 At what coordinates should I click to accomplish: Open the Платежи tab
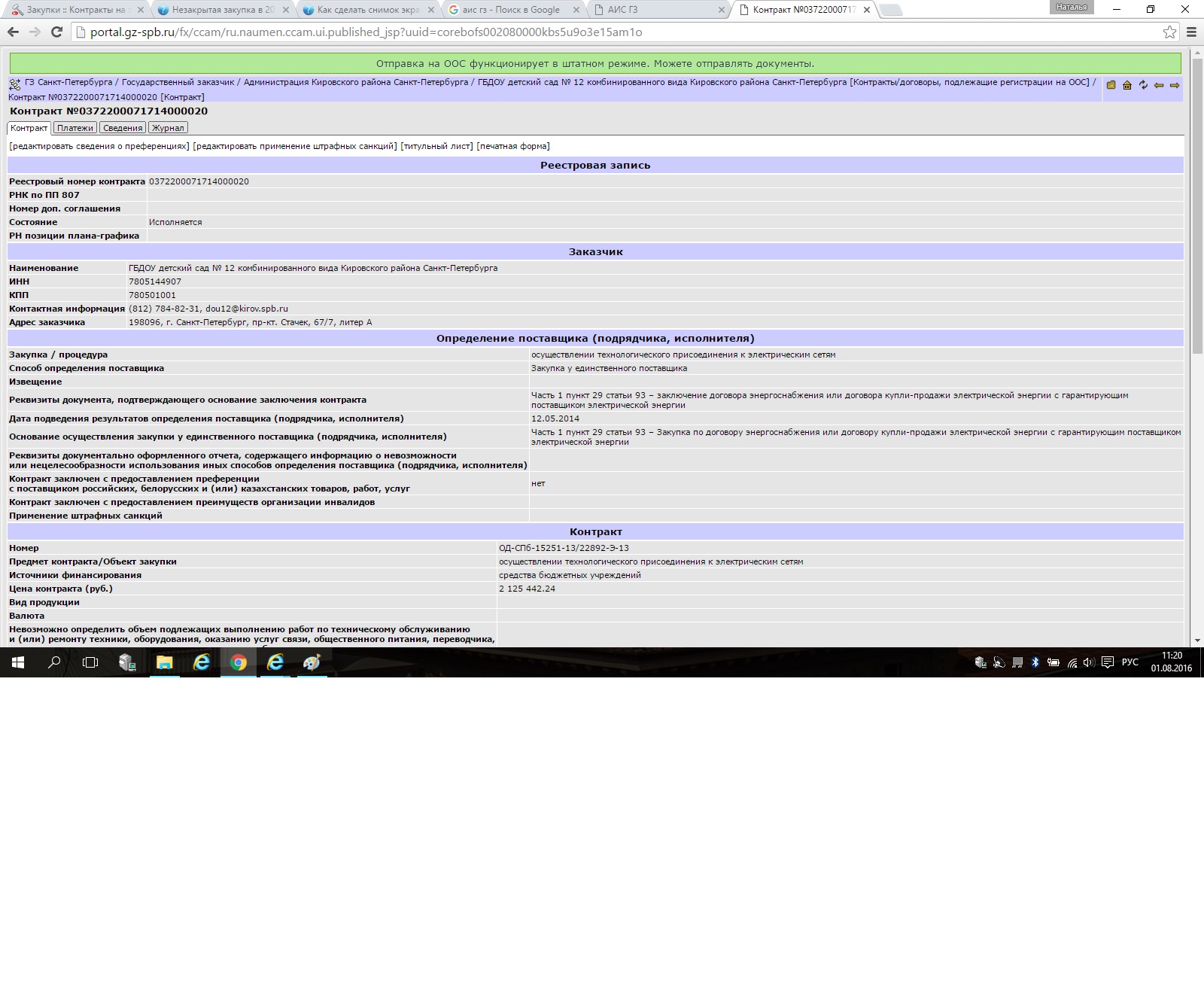coord(75,128)
